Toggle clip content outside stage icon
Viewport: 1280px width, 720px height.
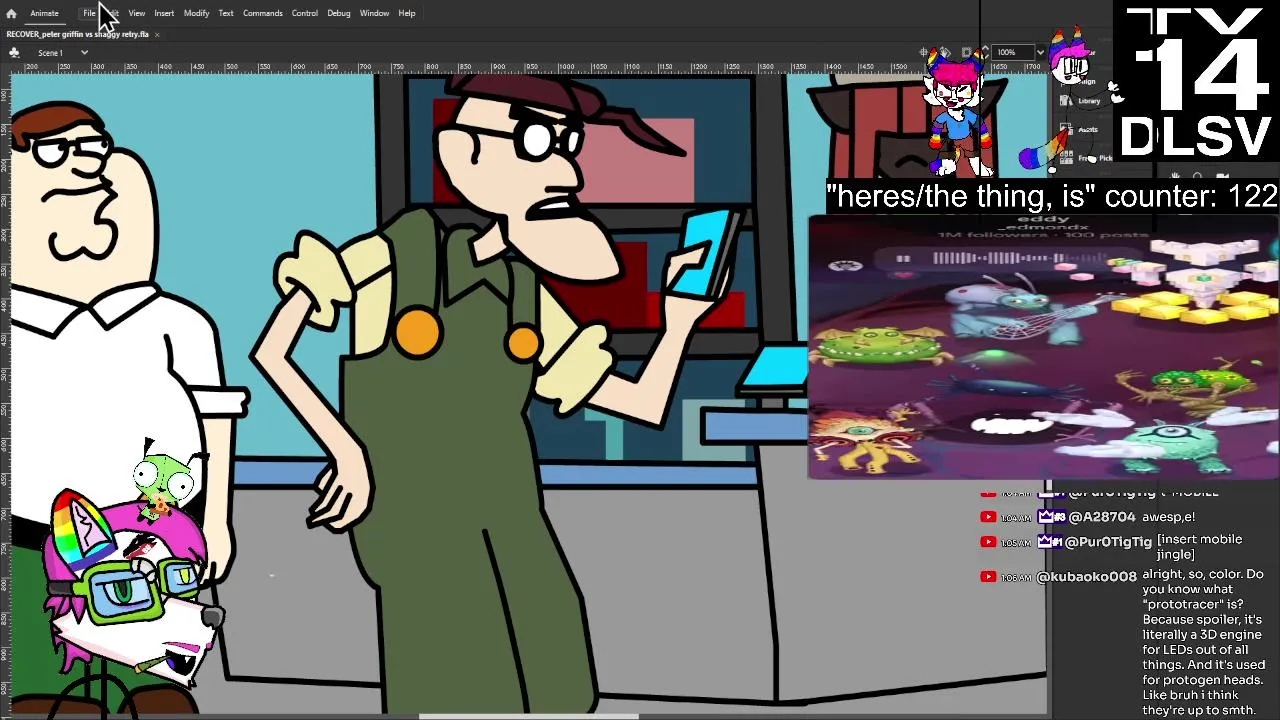967,52
